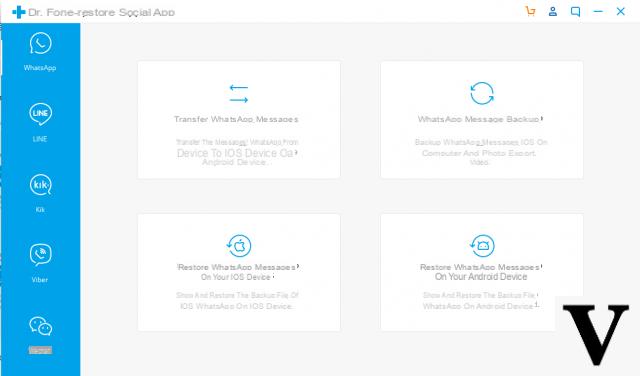Click the Android restore description text

tap(480, 300)
